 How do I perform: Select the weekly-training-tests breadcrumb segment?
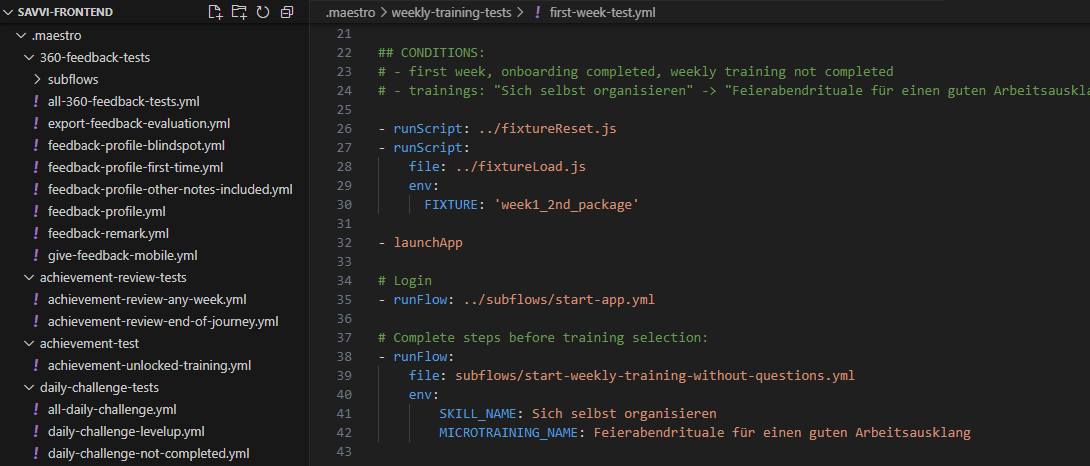[x=450, y=13]
